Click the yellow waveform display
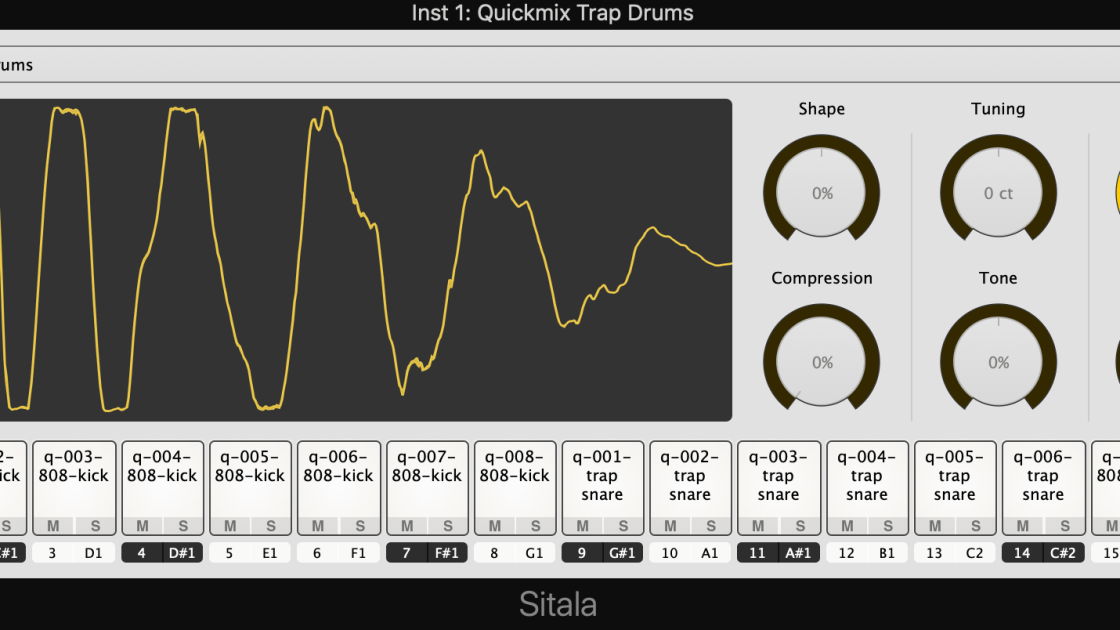1120x630 pixels. pyautogui.click(x=365, y=260)
